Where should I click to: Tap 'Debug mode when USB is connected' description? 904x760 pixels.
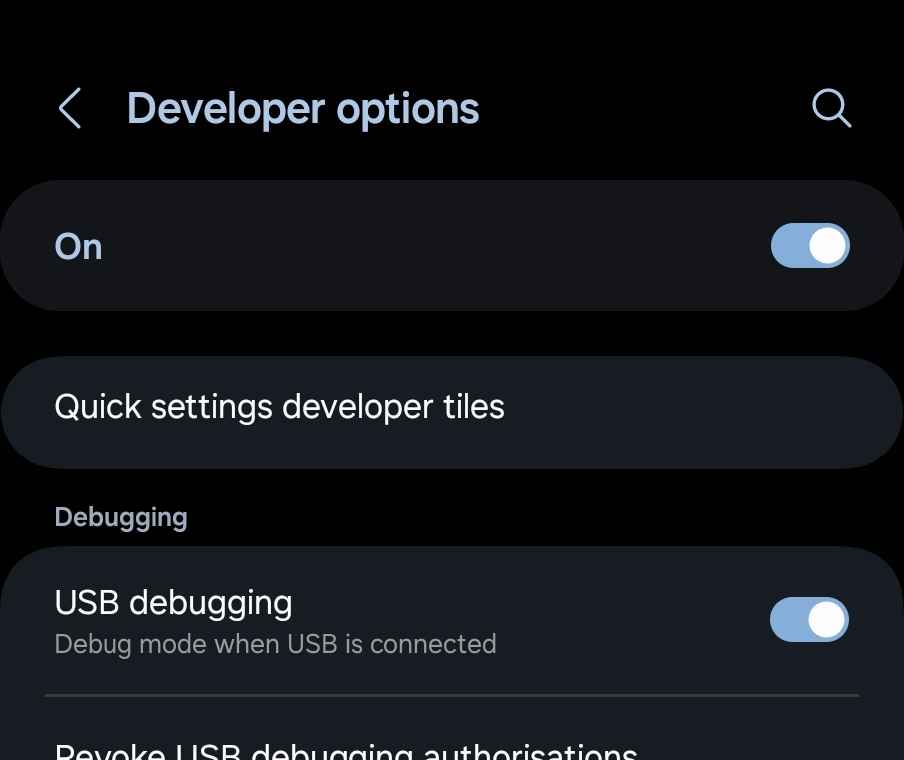tap(276, 645)
